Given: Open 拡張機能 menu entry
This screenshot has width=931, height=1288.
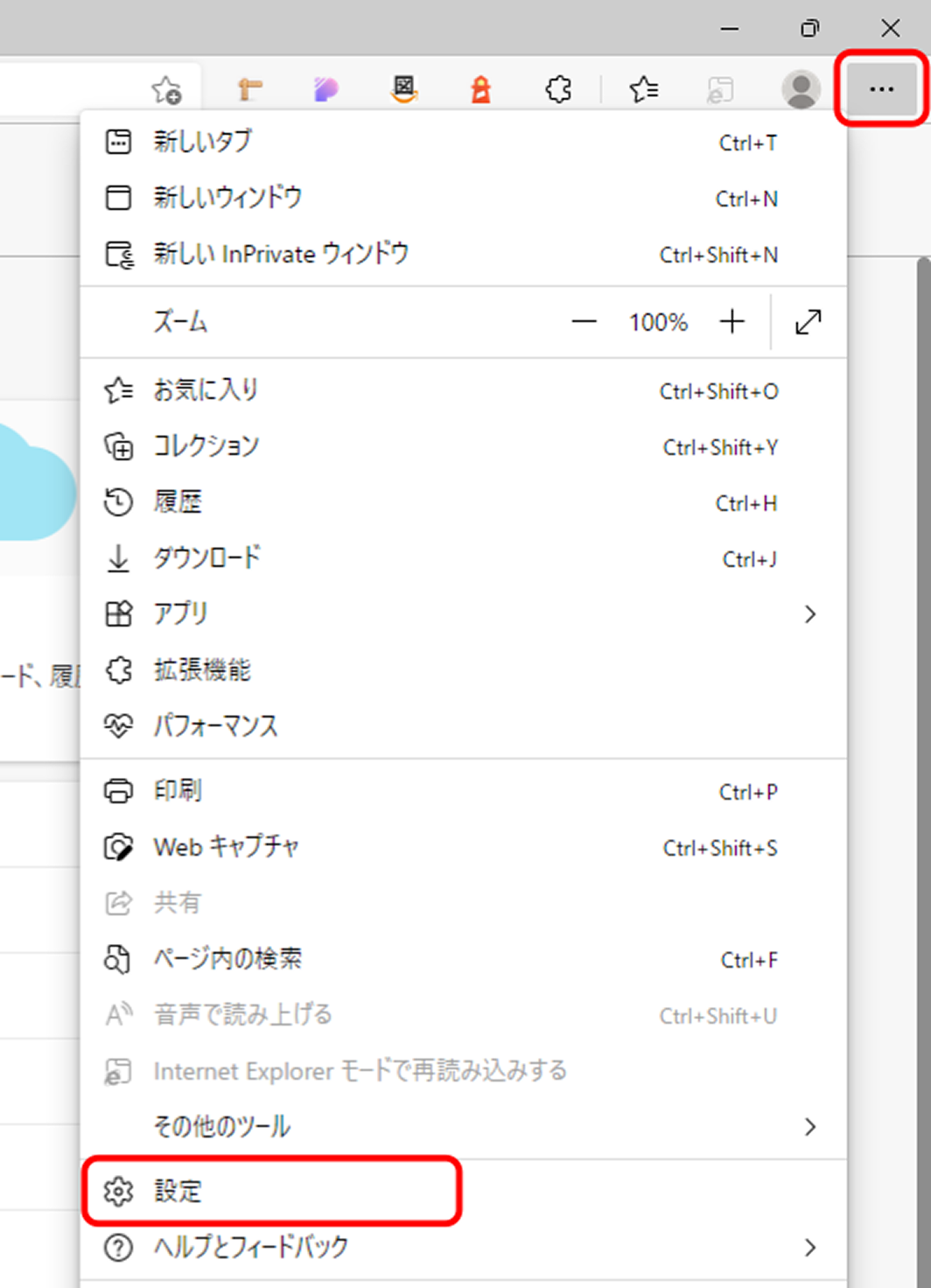Looking at the screenshot, I should pos(464,670).
